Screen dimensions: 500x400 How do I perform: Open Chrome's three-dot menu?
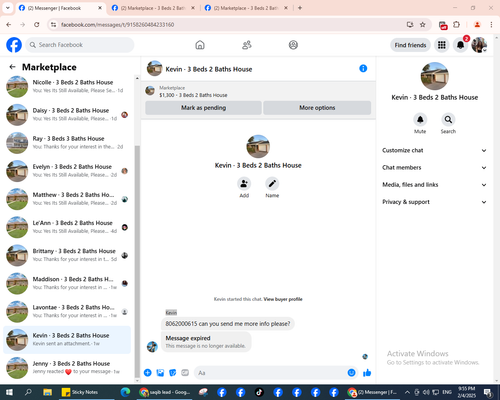491,25
